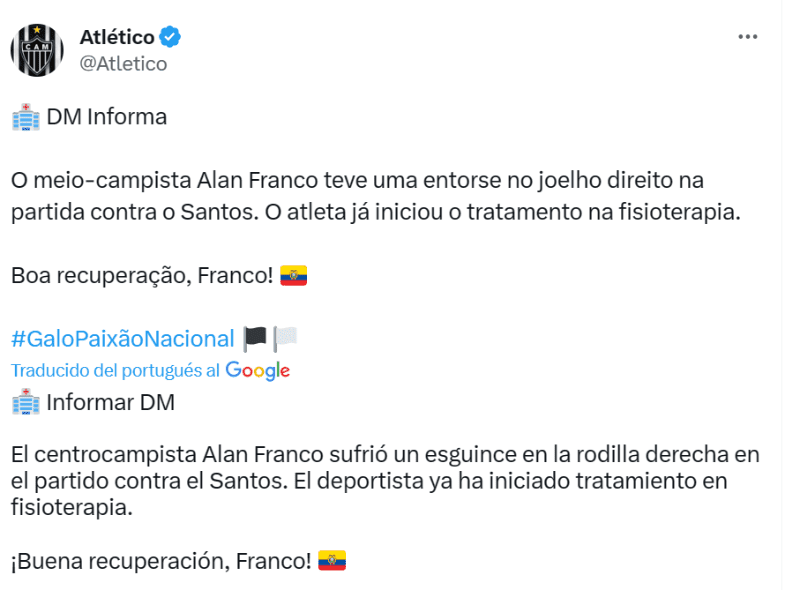
Task: Click 'Traducido del portugués al' translation label
Action: (x=115, y=370)
